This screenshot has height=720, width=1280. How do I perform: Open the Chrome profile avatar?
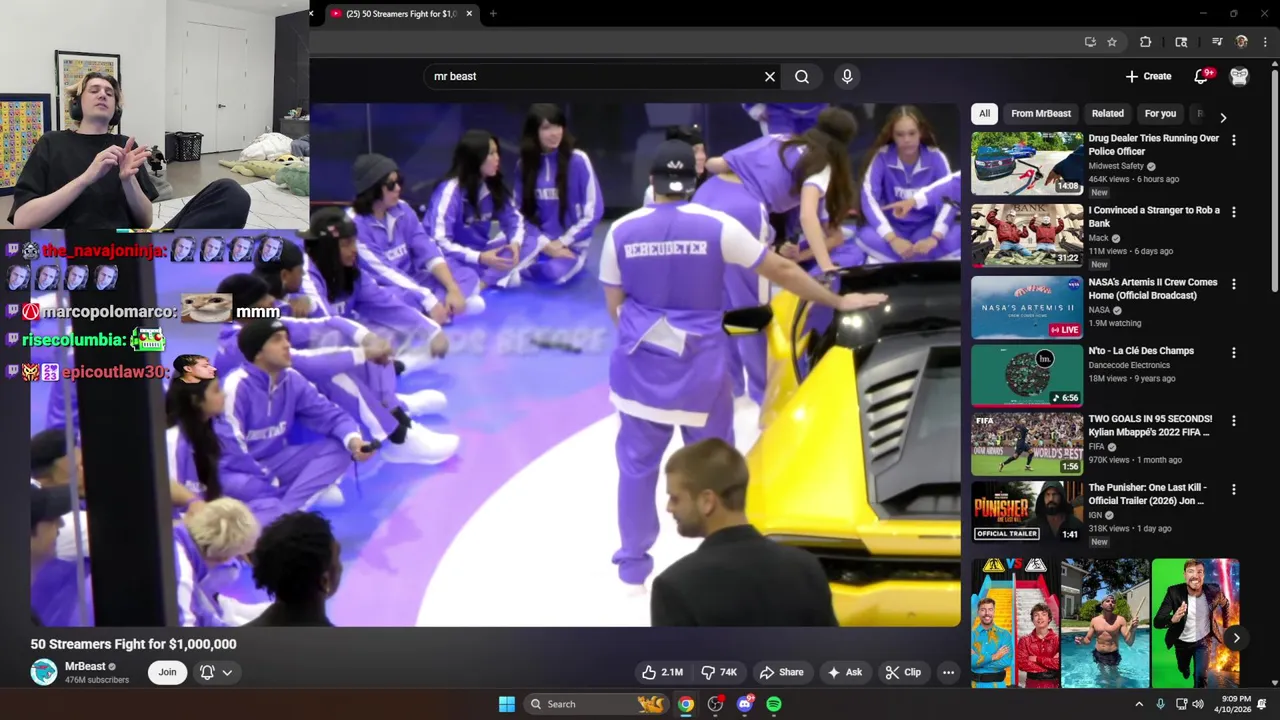1241,42
